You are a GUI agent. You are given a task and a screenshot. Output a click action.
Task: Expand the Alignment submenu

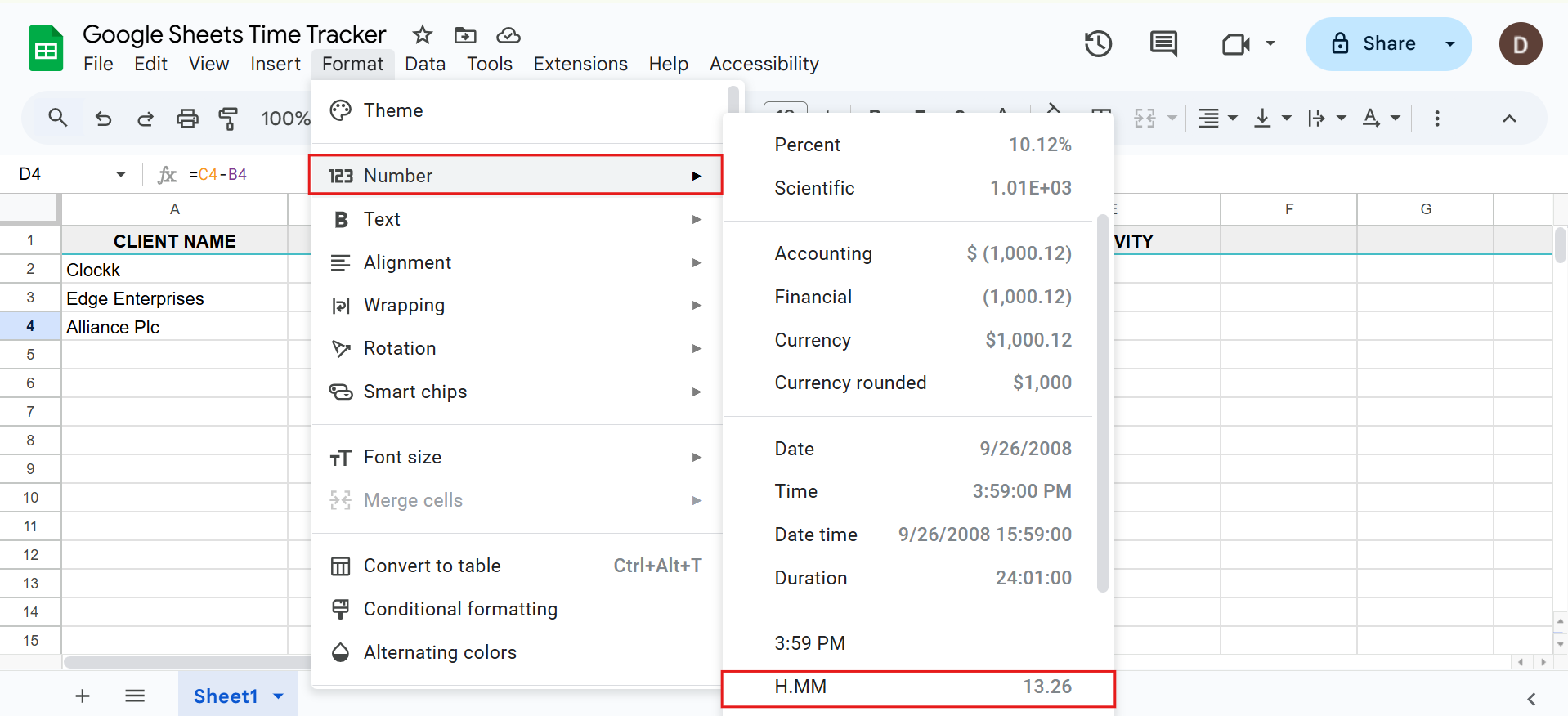click(x=516, y=262)
